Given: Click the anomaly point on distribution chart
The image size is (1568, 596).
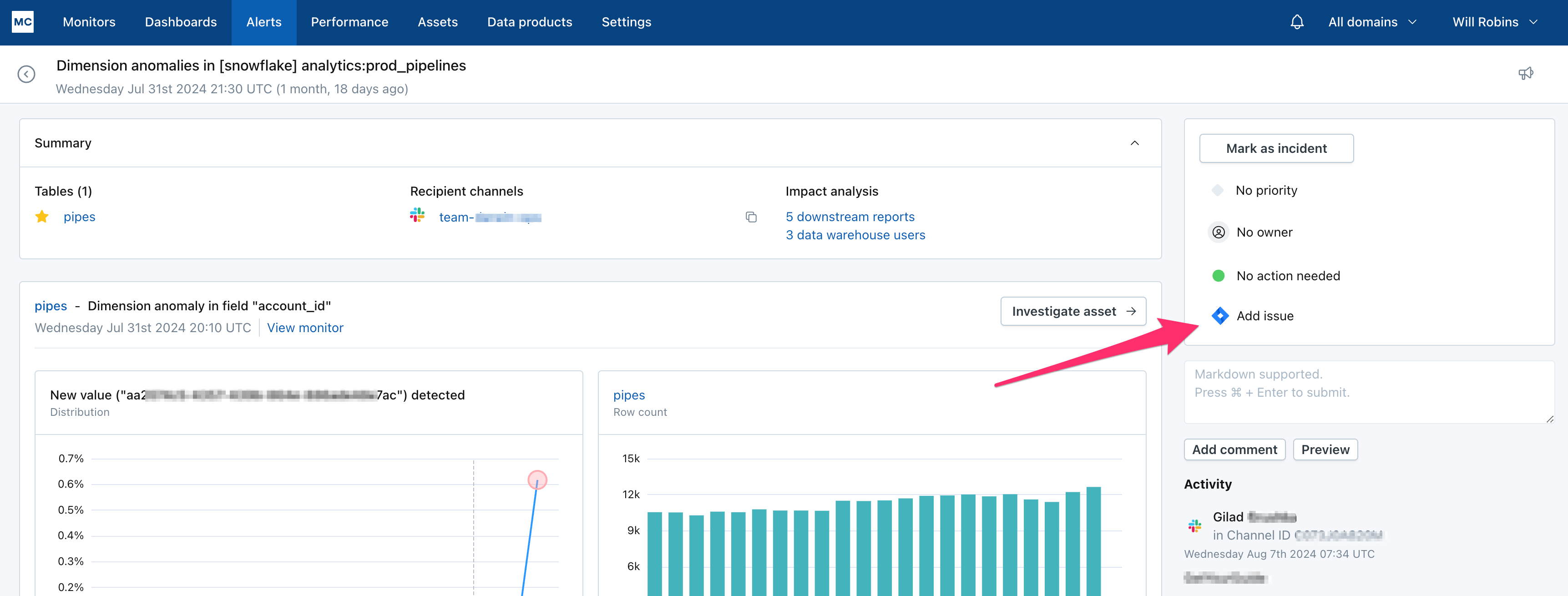Looking at the screenshot, I should [537, 480].
